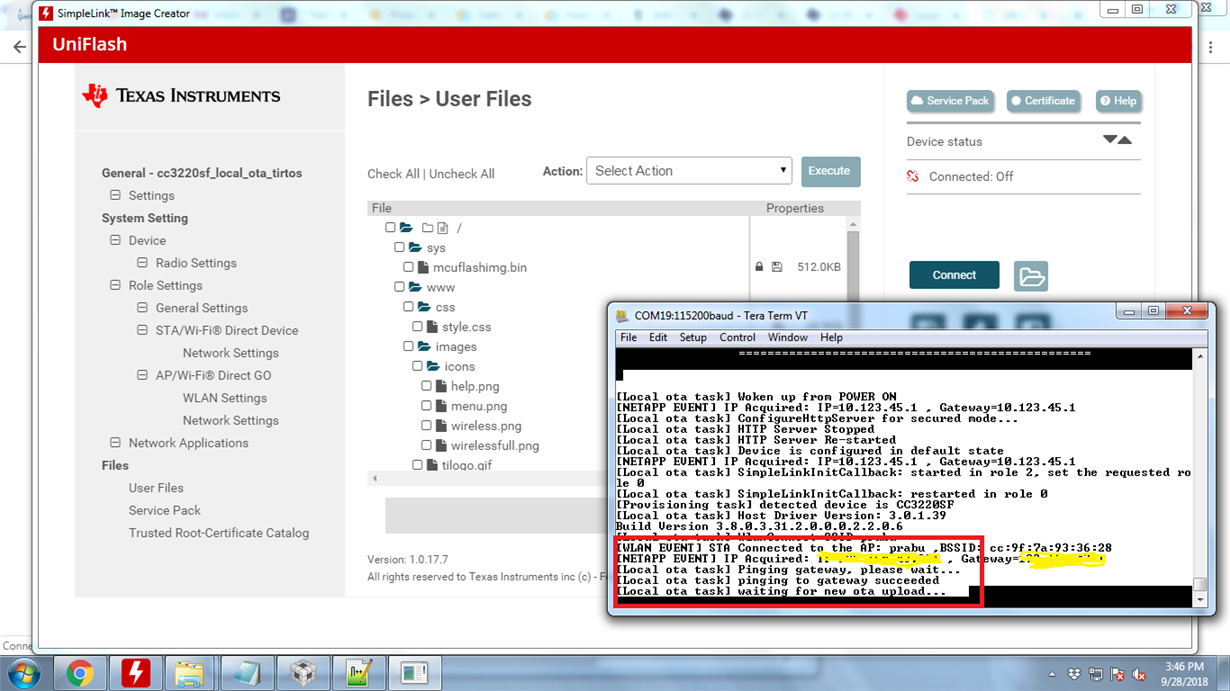Click the icons folder icon
The image size is (1230, 691).
[x=433, y=366]
